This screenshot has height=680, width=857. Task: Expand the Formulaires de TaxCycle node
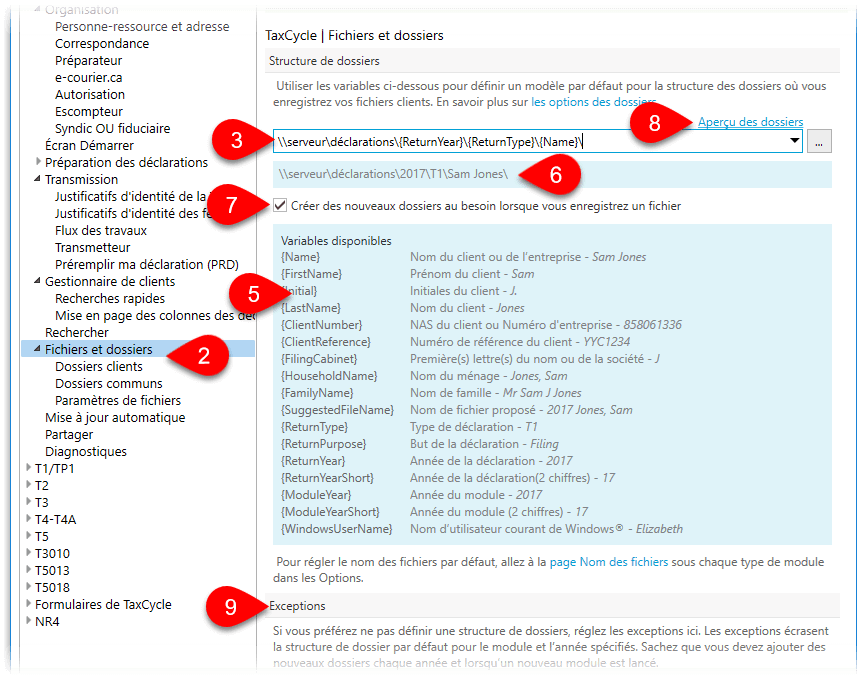[28, 603]
